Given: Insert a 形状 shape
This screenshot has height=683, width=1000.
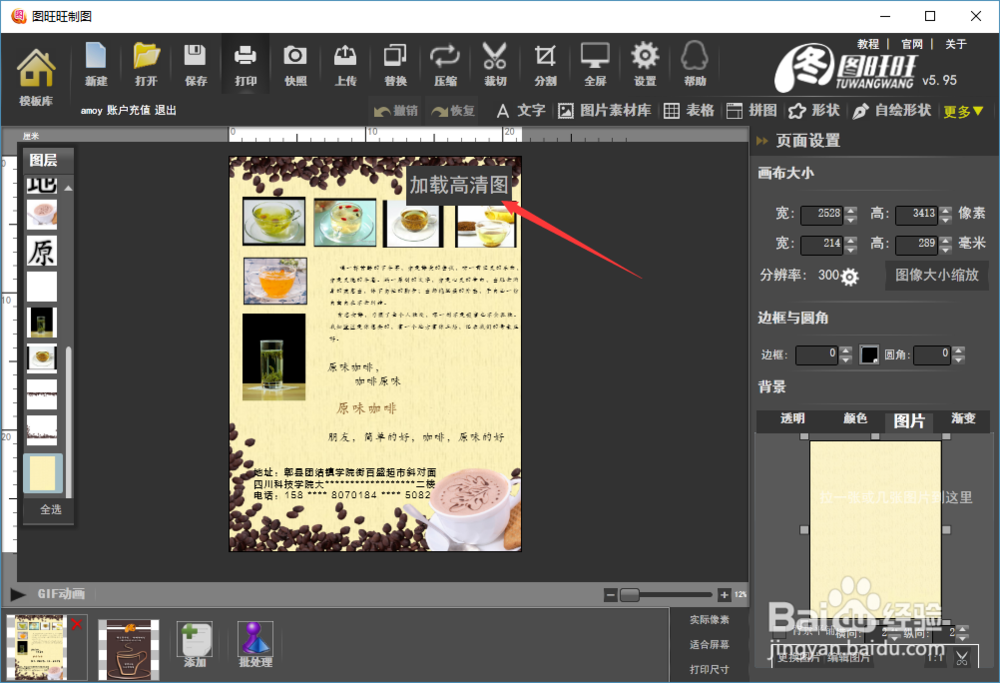Looking at the screenshot, I should [x=814, y=111].
